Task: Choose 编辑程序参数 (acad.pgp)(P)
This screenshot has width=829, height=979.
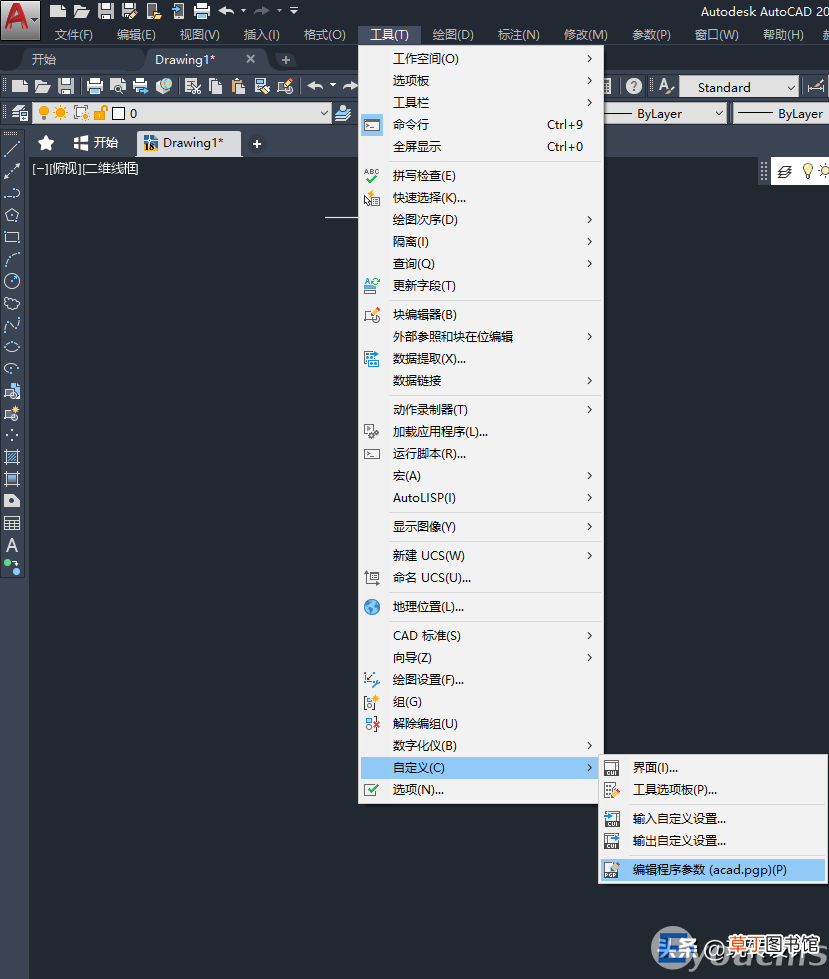Action: [713, 870]
